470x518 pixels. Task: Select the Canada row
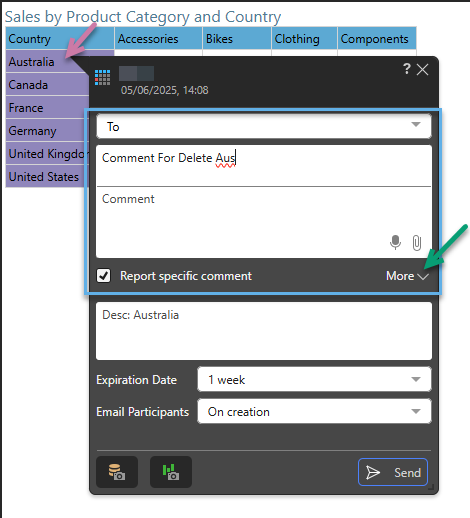point(47,85)
